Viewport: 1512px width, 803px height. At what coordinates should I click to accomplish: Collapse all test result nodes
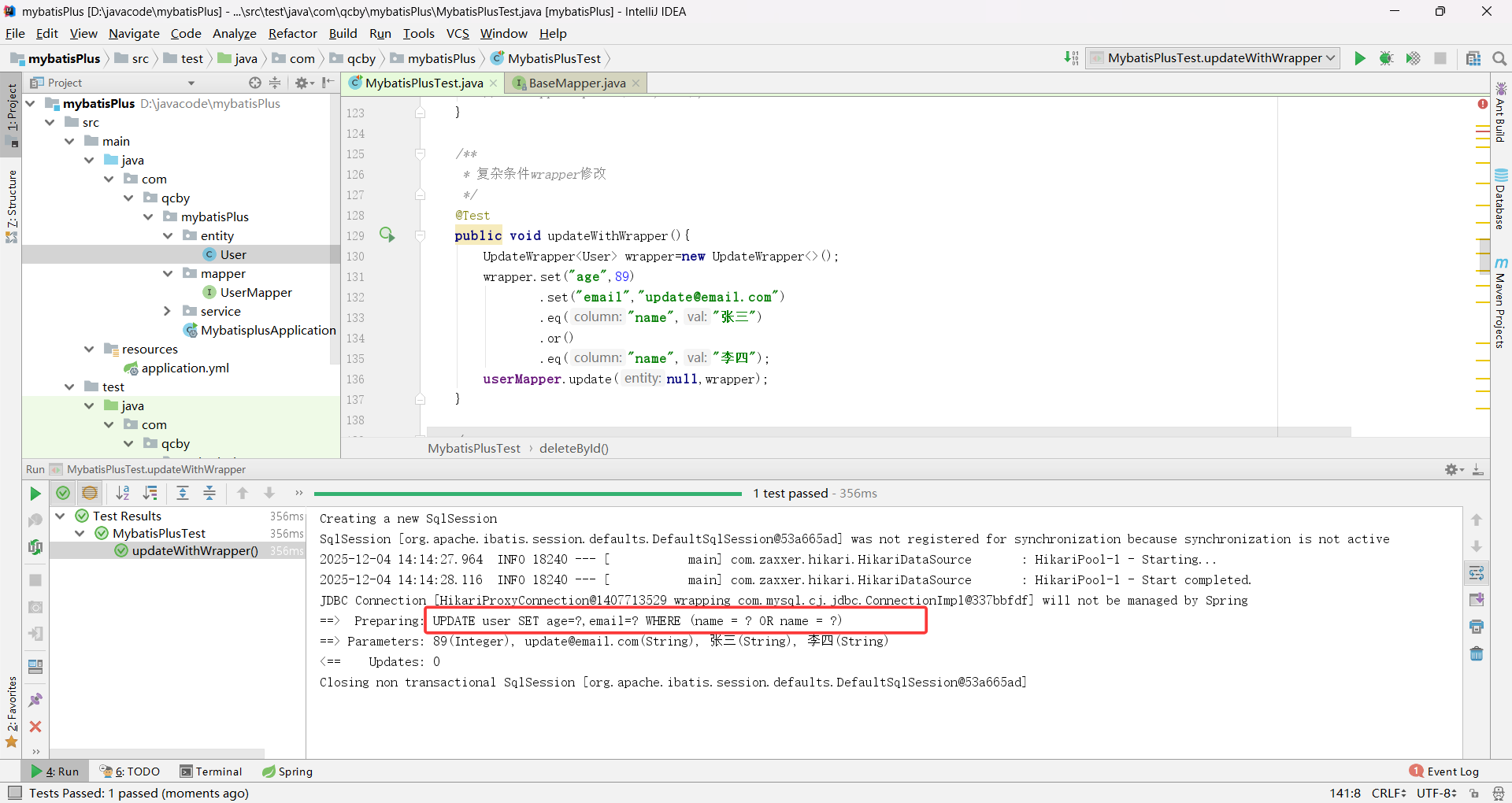(209, 494)
